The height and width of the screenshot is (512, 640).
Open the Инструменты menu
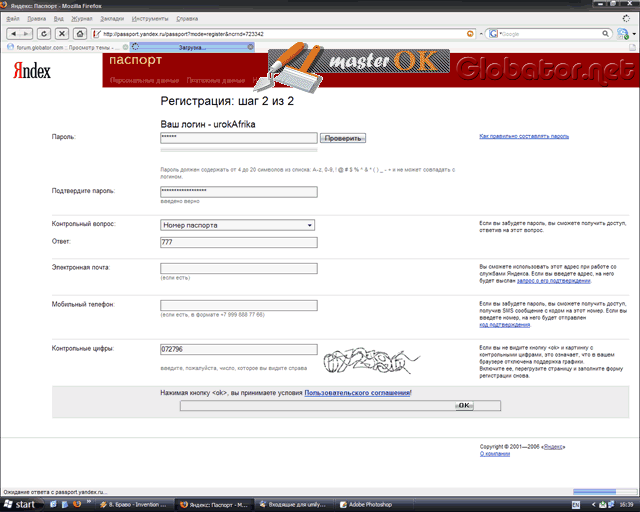pyautogui.click(x=150, y=19)
